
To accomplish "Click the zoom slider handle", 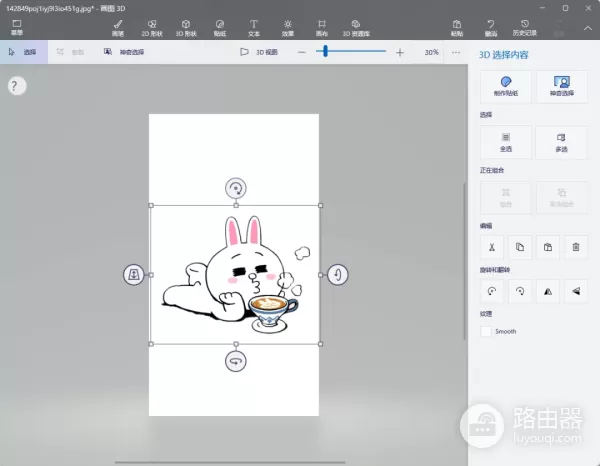I will tap(325, 52).
